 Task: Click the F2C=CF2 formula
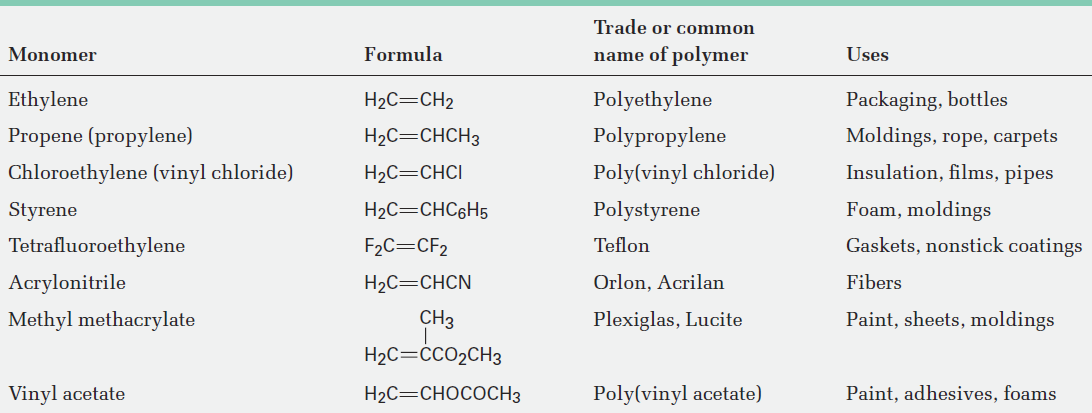coord(406,247)
